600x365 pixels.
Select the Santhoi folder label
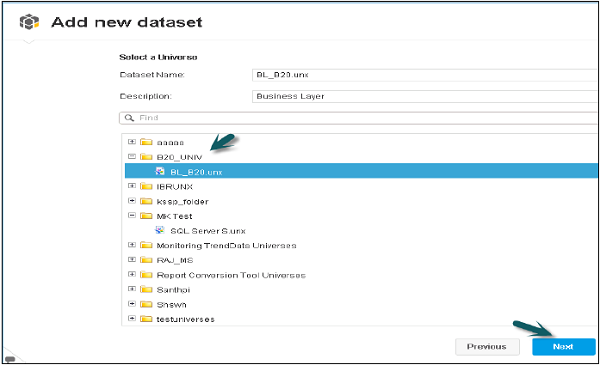click(173, 290)
